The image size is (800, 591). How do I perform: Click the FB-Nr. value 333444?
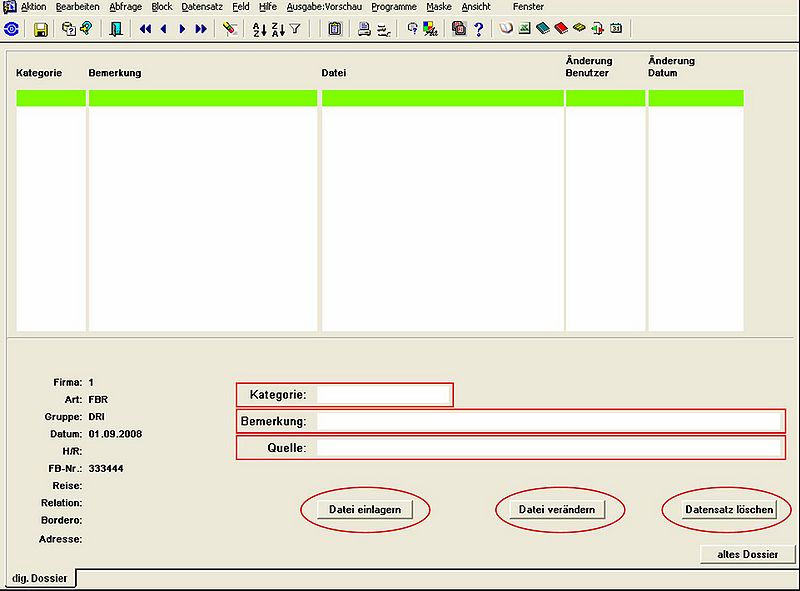click(x=106, y=469)
